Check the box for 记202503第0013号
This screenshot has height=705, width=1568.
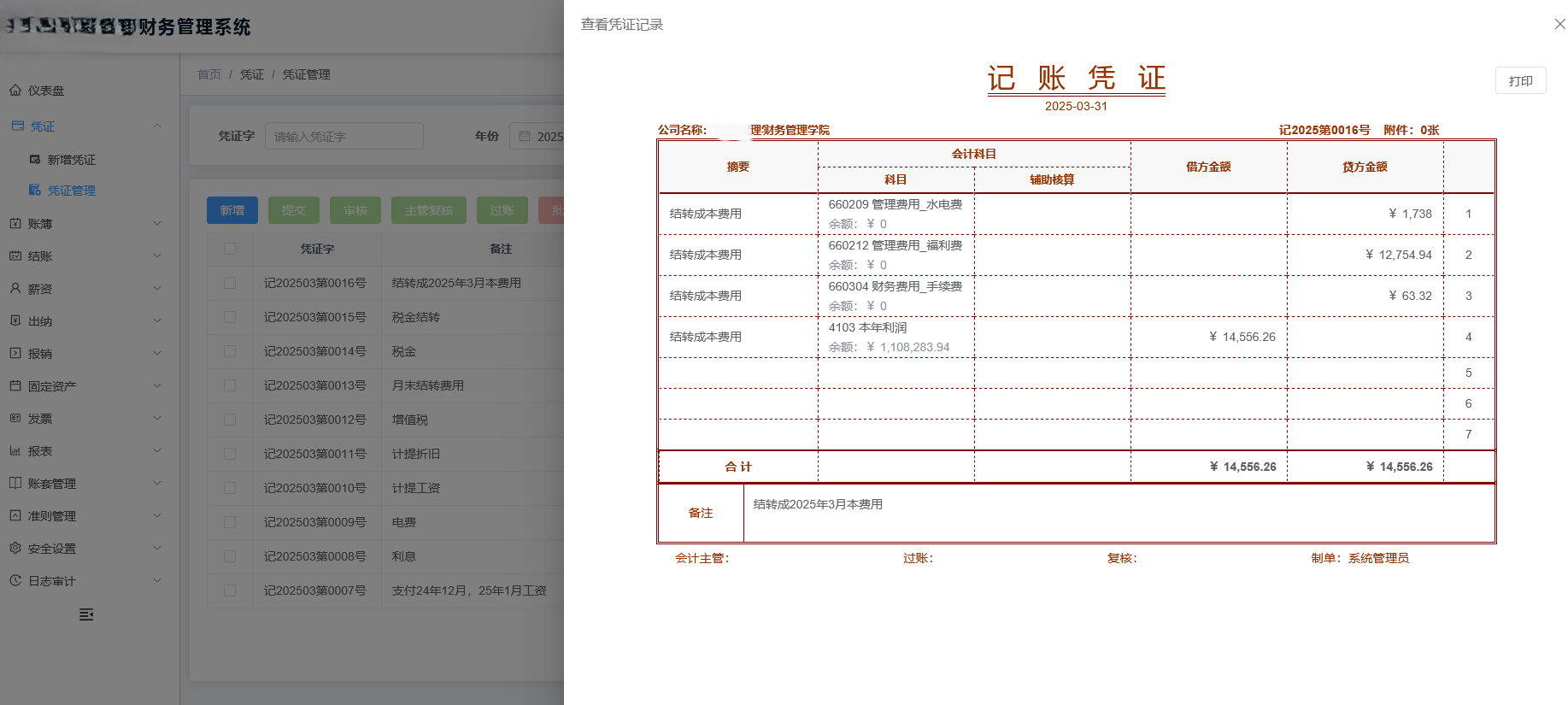[x=230, y=385]
